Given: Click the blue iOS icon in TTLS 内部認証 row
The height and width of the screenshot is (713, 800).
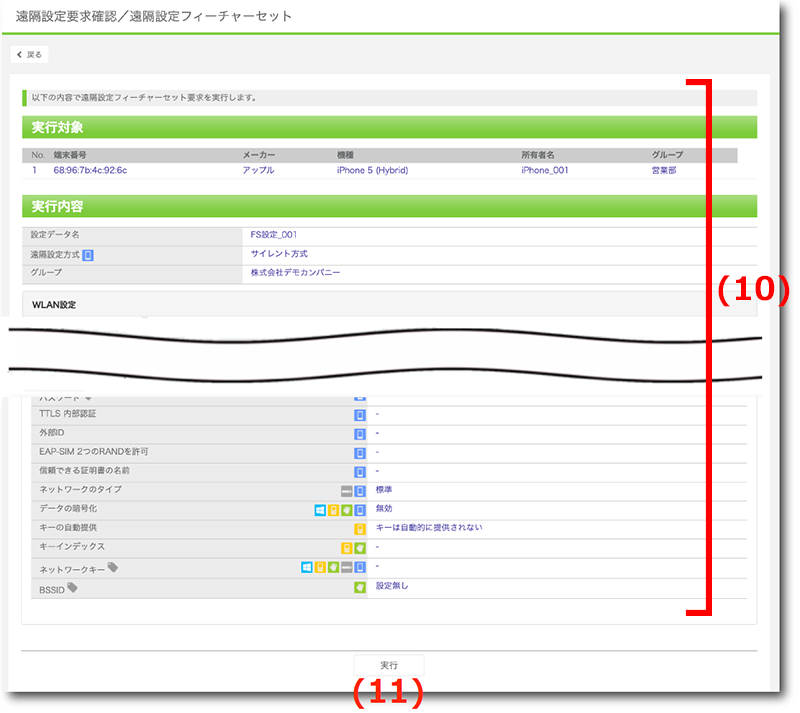Looking at the screenshot, I should point(360,415).
